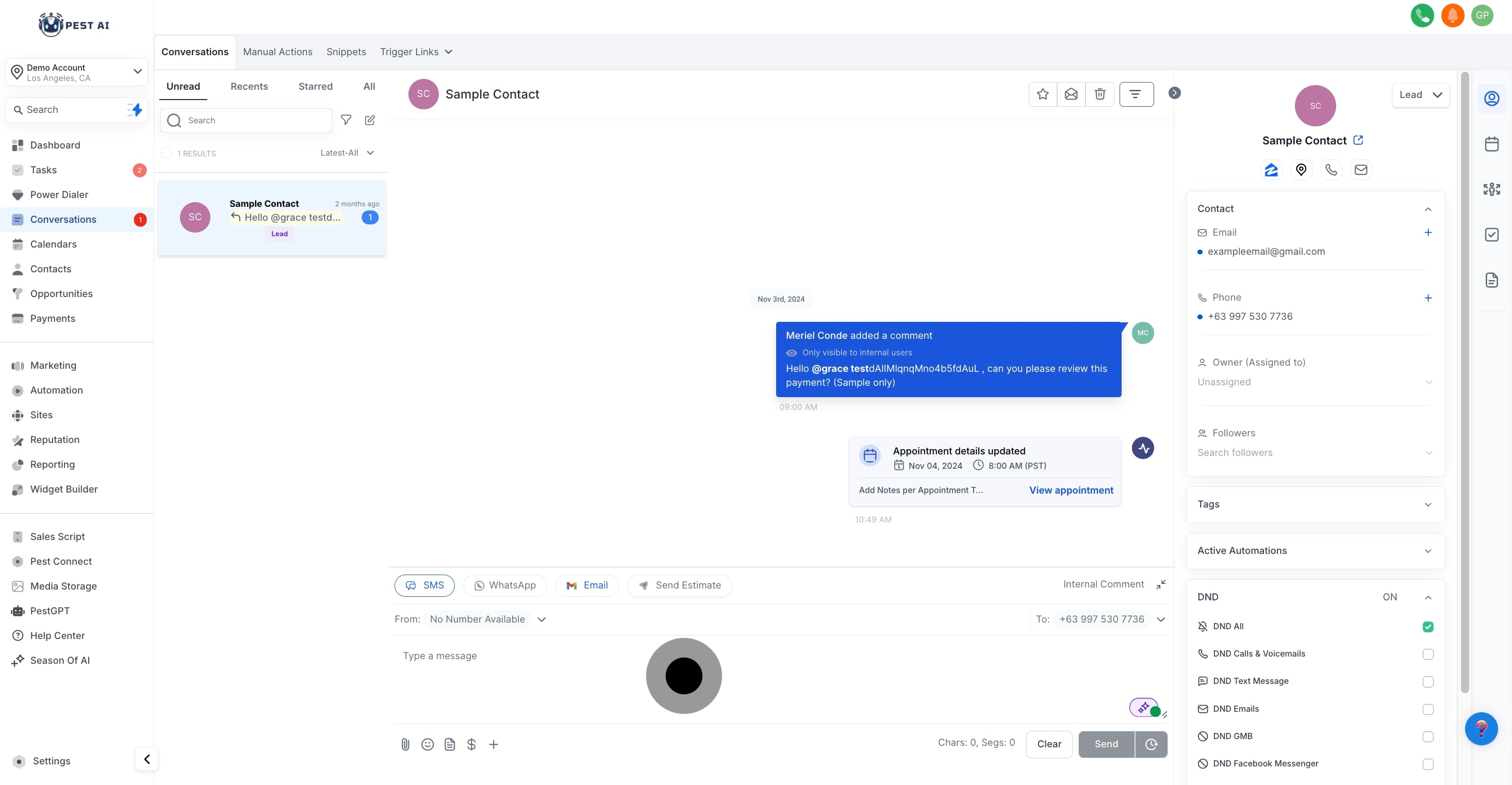Image resolution: width=1512 pixels, height=785 pixels.
Task: Click the compose new message pencil icon
Action: point(370,120)
